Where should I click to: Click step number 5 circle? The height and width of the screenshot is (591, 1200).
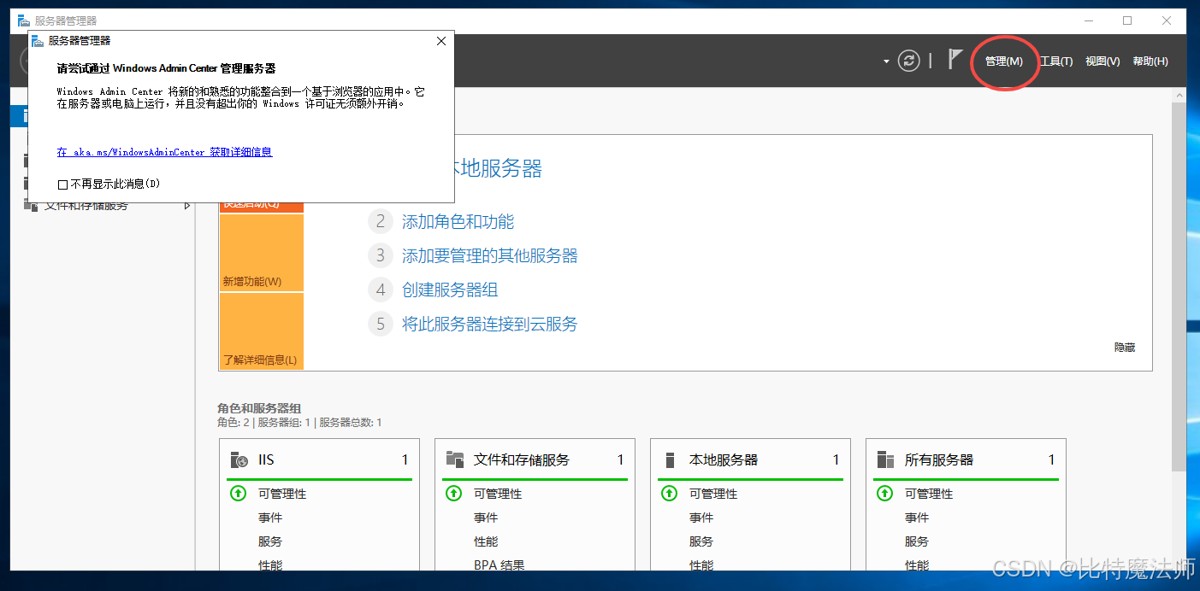coord(380,324)
